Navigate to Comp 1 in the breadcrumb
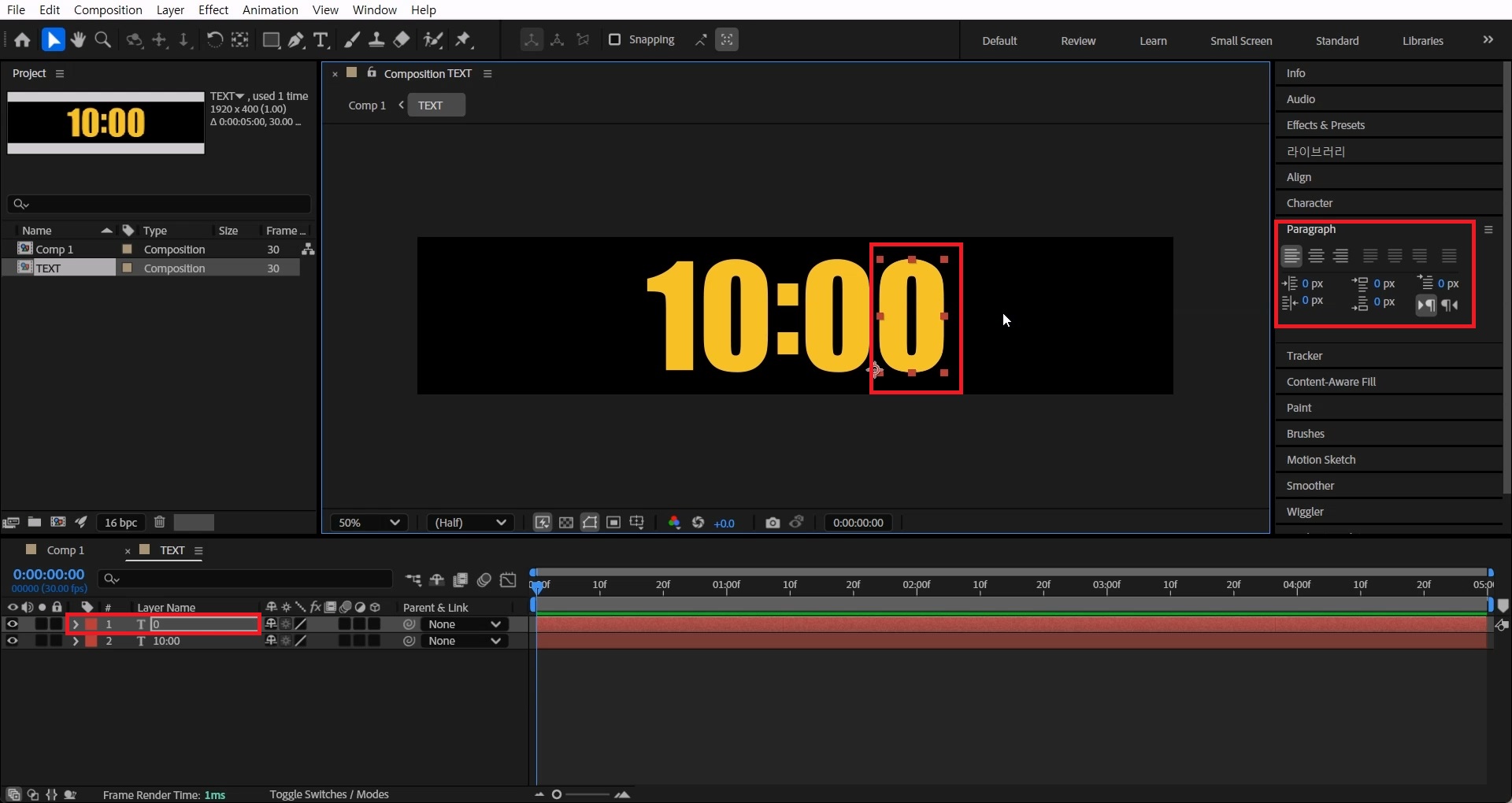 point(367,105)
